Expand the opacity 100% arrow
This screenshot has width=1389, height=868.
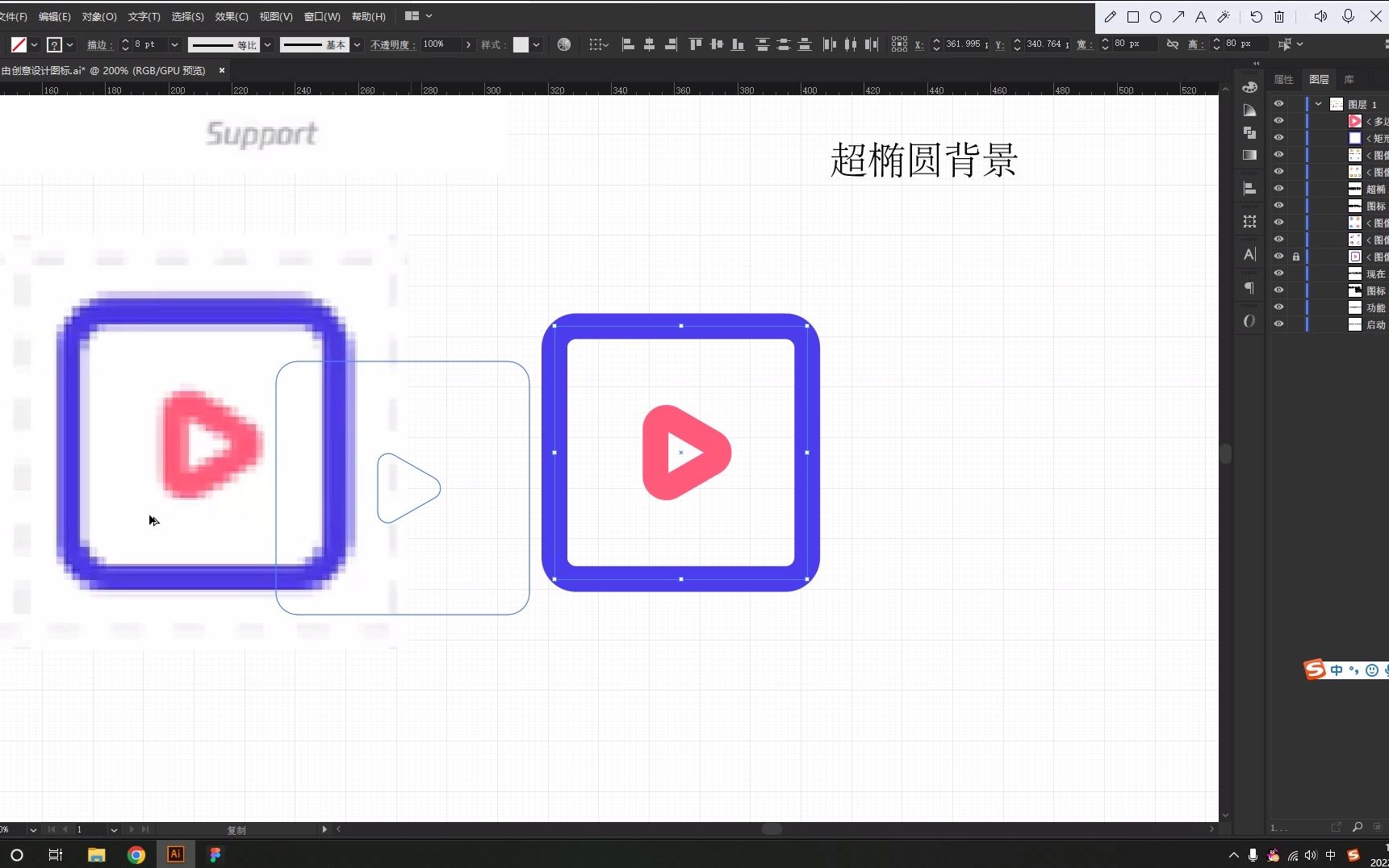(468, 44)
